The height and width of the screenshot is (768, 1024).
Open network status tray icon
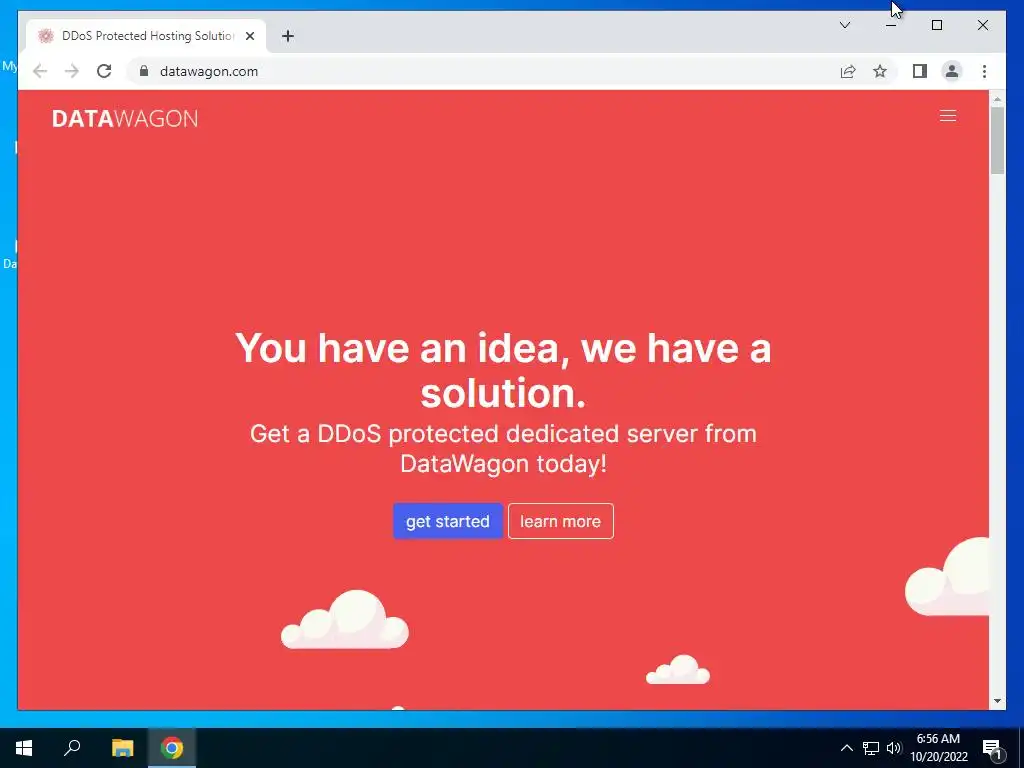point(871,748)
